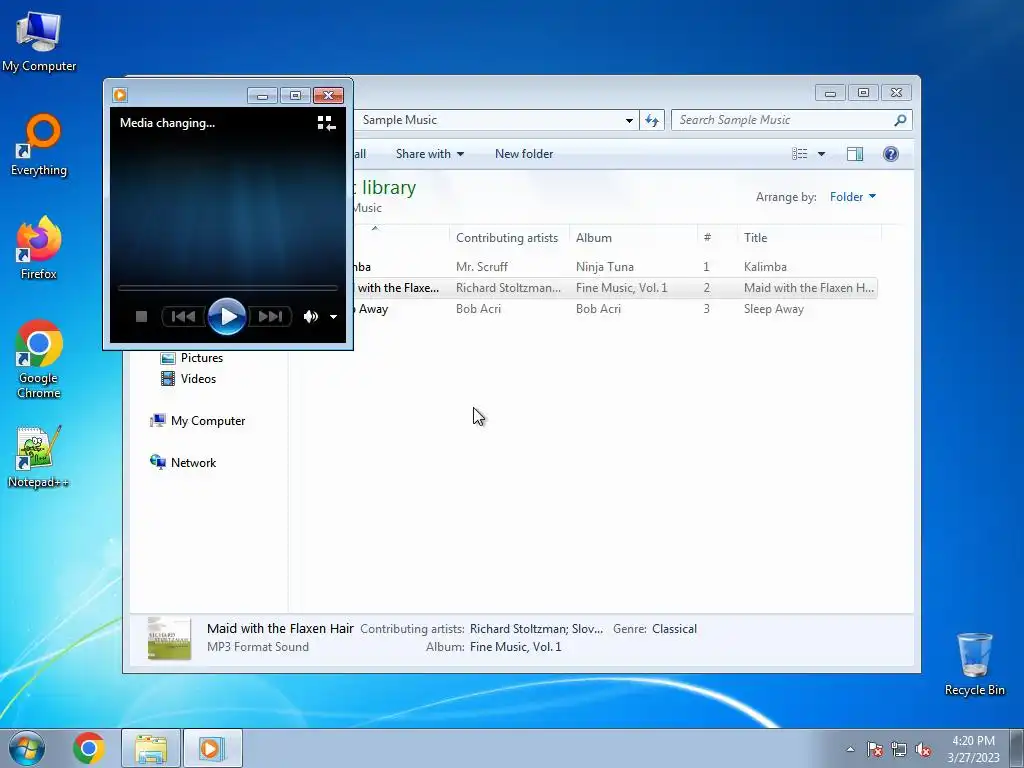Select the Kalimba title cell
Viewport: 1024px width, 768px height.
[x=765, y=266]
